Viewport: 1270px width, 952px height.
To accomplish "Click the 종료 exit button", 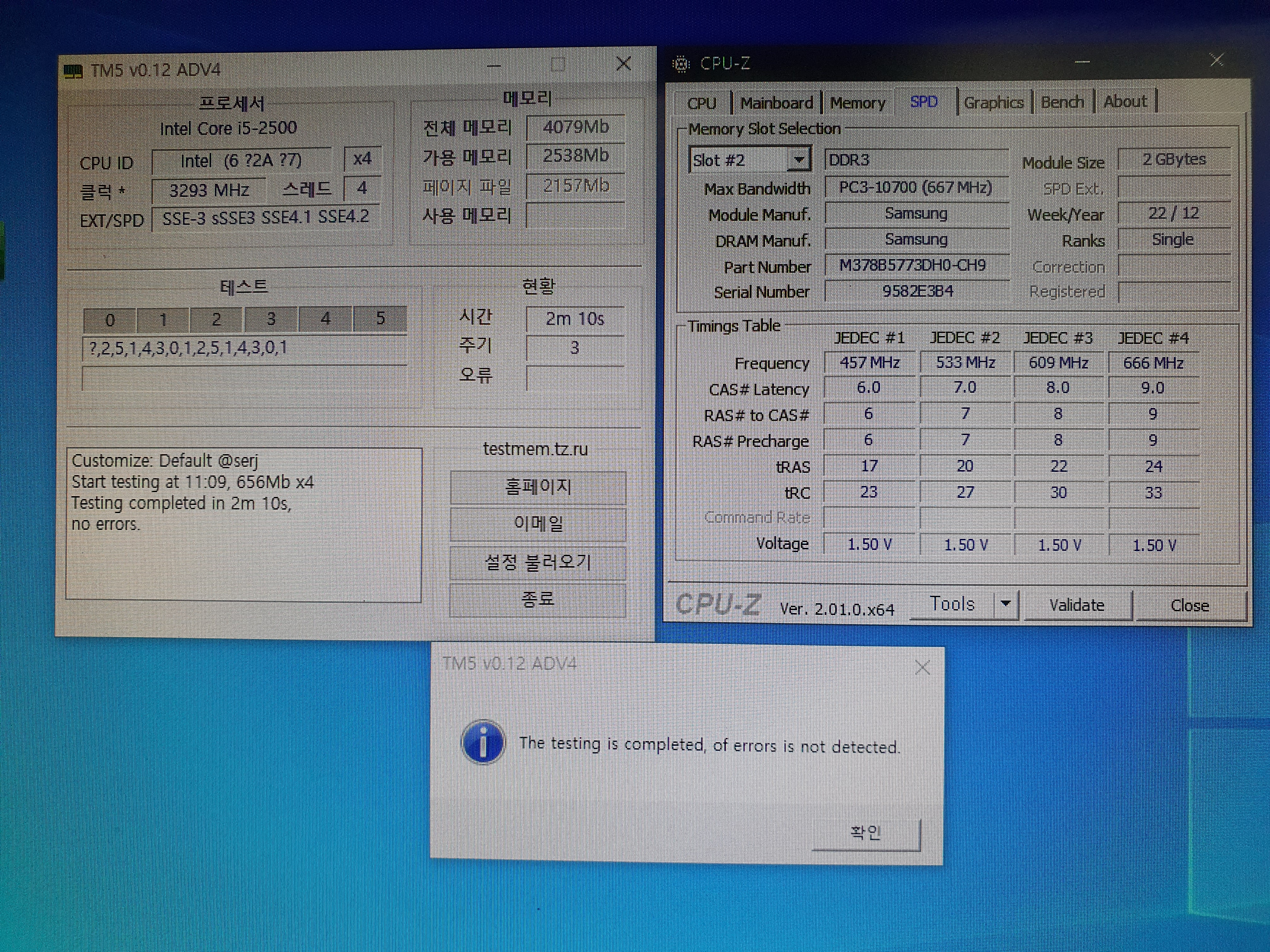I will pyautogui.click(x=538, y=599).
